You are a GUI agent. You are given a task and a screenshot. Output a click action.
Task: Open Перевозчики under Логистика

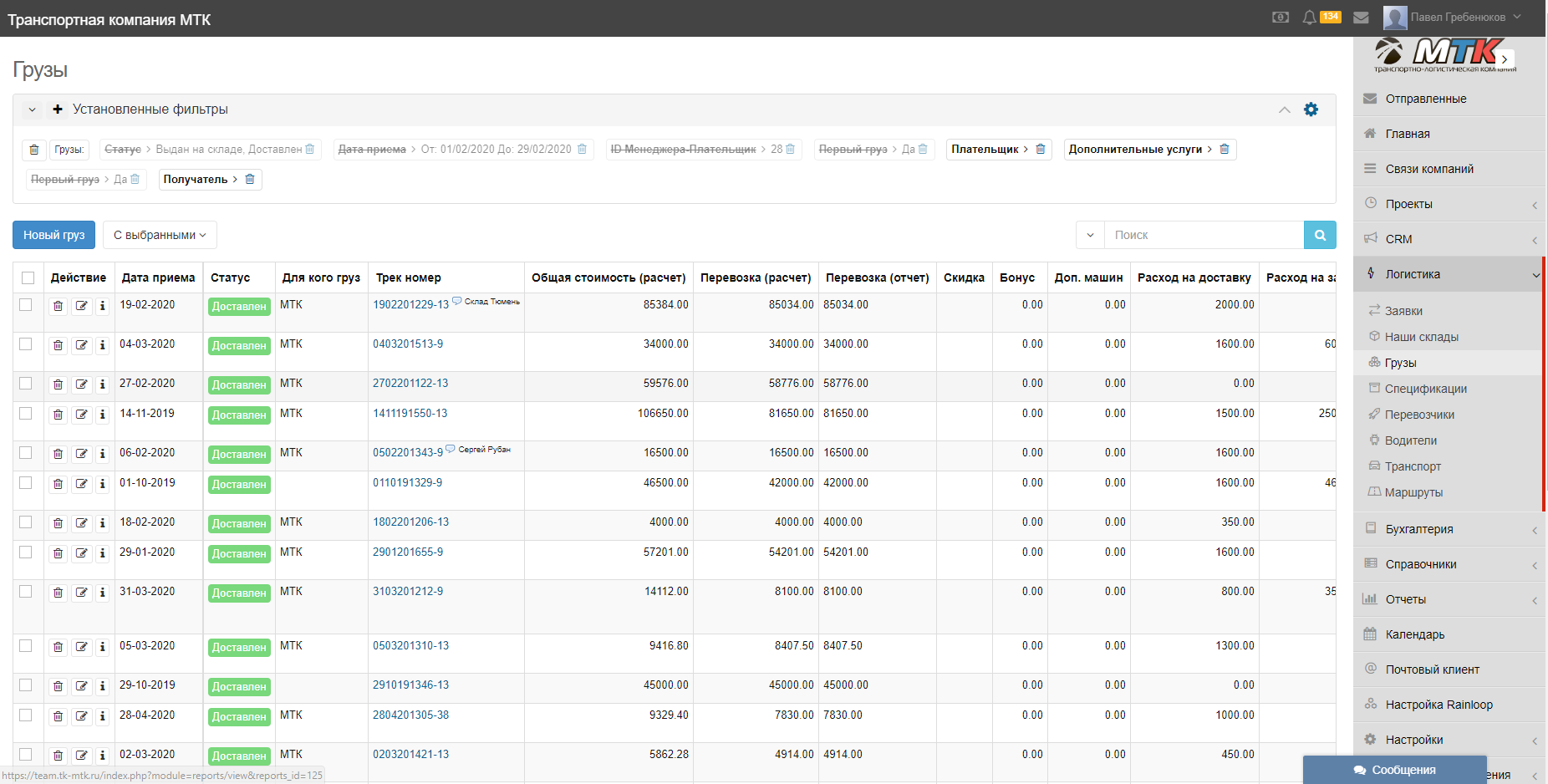click(x=1419, y=415)
